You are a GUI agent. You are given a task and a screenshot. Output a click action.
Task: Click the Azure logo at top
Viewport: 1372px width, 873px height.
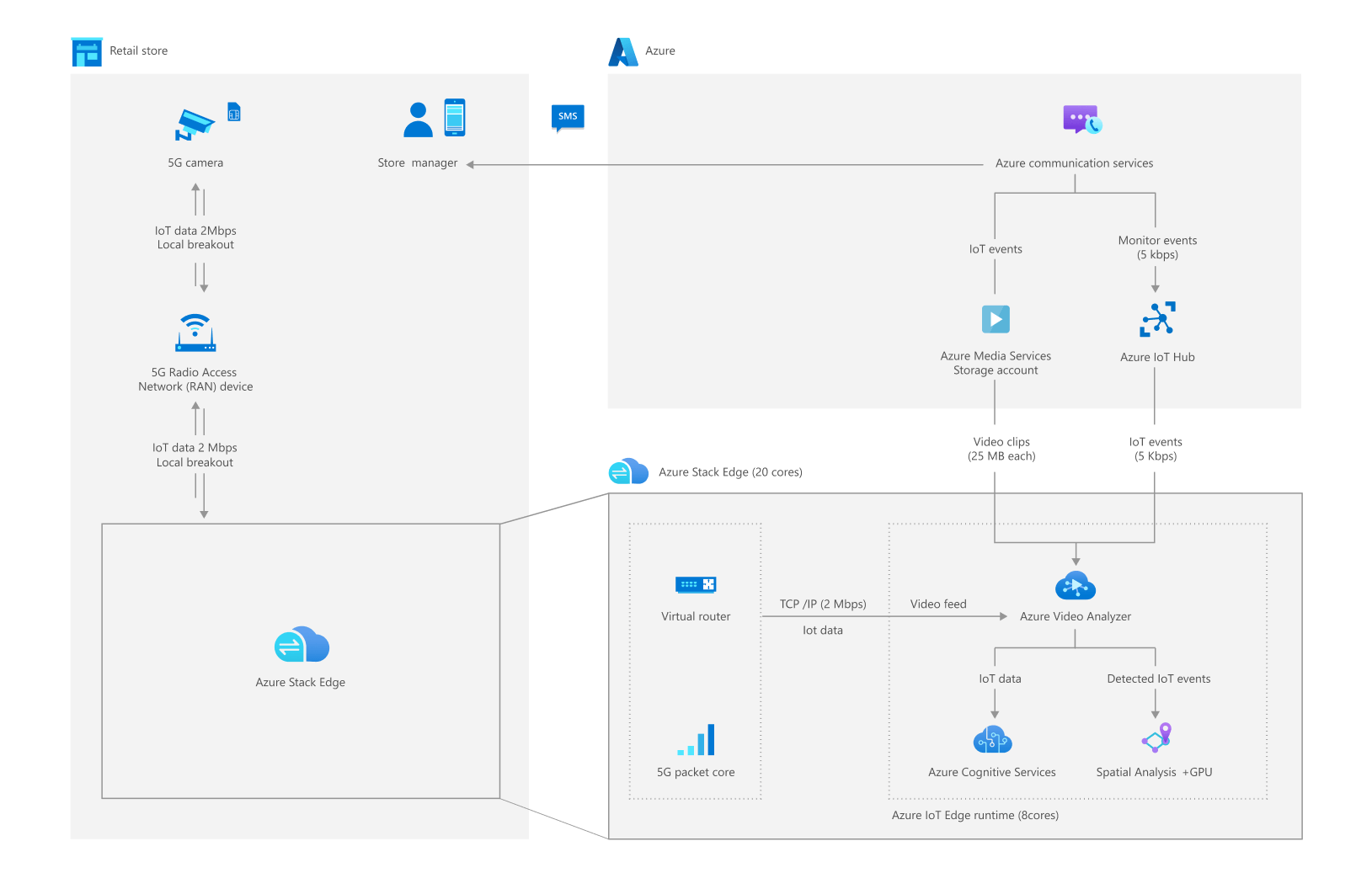(623, 51)
